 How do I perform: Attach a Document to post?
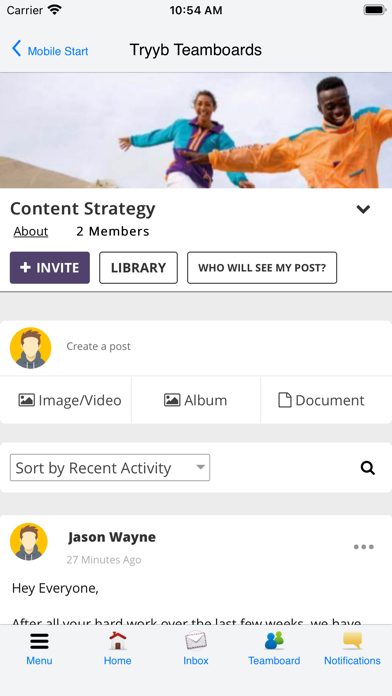pos(321,400)
